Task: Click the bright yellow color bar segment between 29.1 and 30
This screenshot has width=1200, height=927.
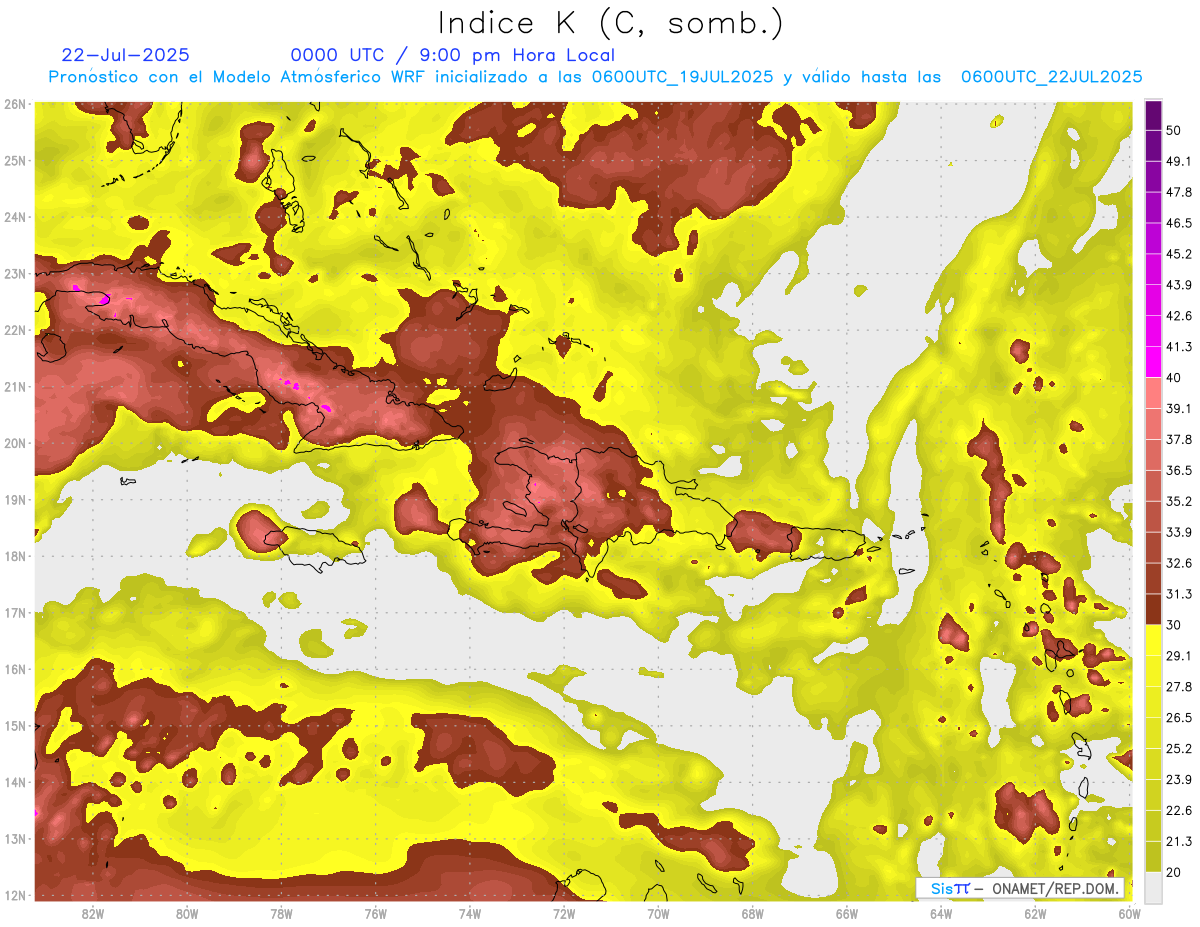Action: tap(1153, 640)
